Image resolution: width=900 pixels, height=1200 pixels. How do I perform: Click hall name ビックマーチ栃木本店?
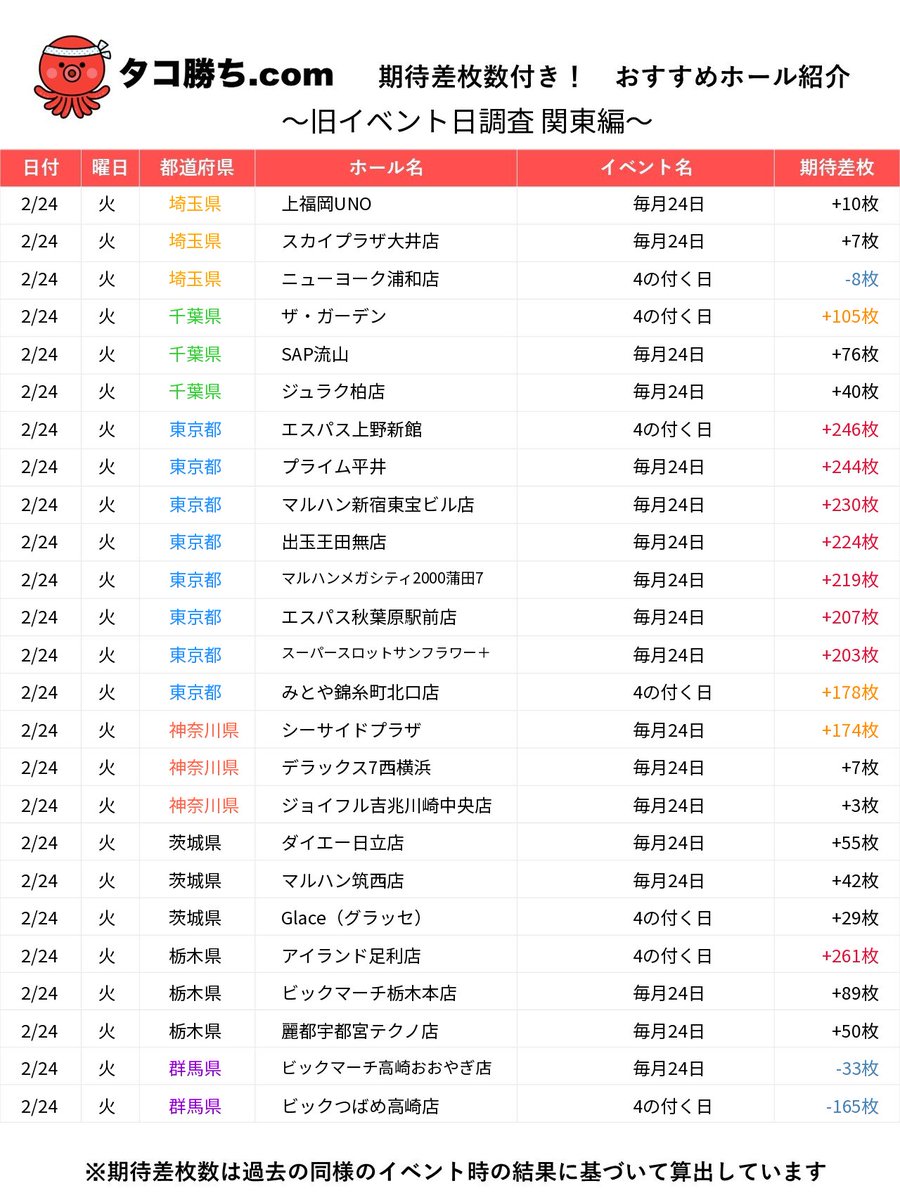[x=369, y=993]
